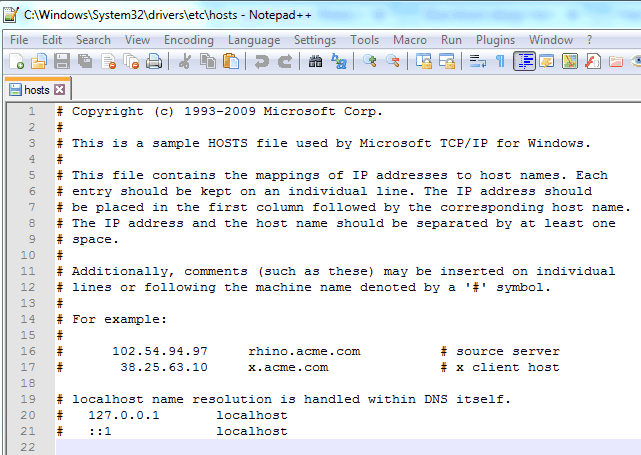This screenshot has height=455, width=641.
Task: Toggle show all characters pilcrow icon
Action: (500, 61)
